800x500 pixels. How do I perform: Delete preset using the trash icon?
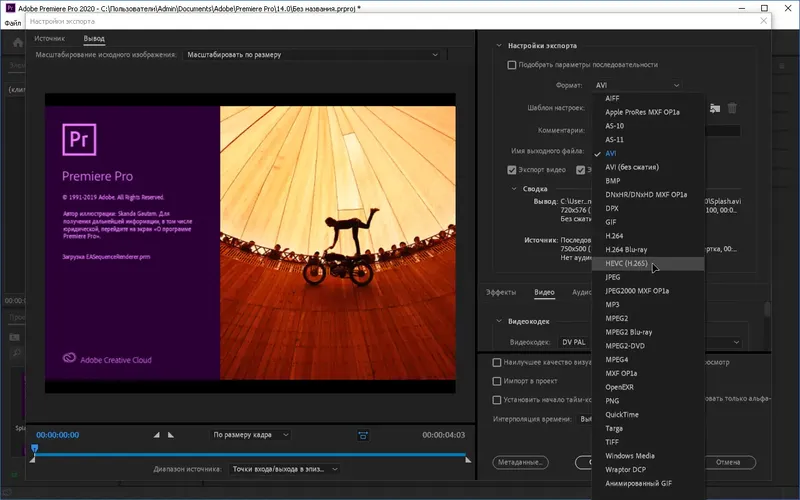732,108
